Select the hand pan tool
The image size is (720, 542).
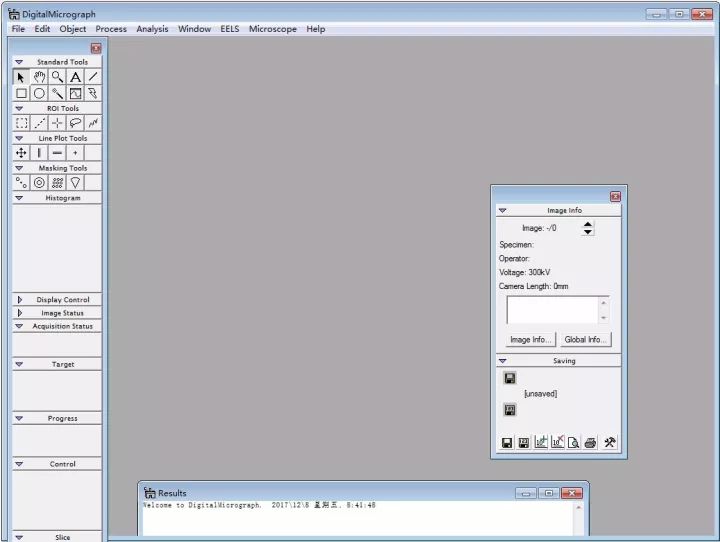39,77
